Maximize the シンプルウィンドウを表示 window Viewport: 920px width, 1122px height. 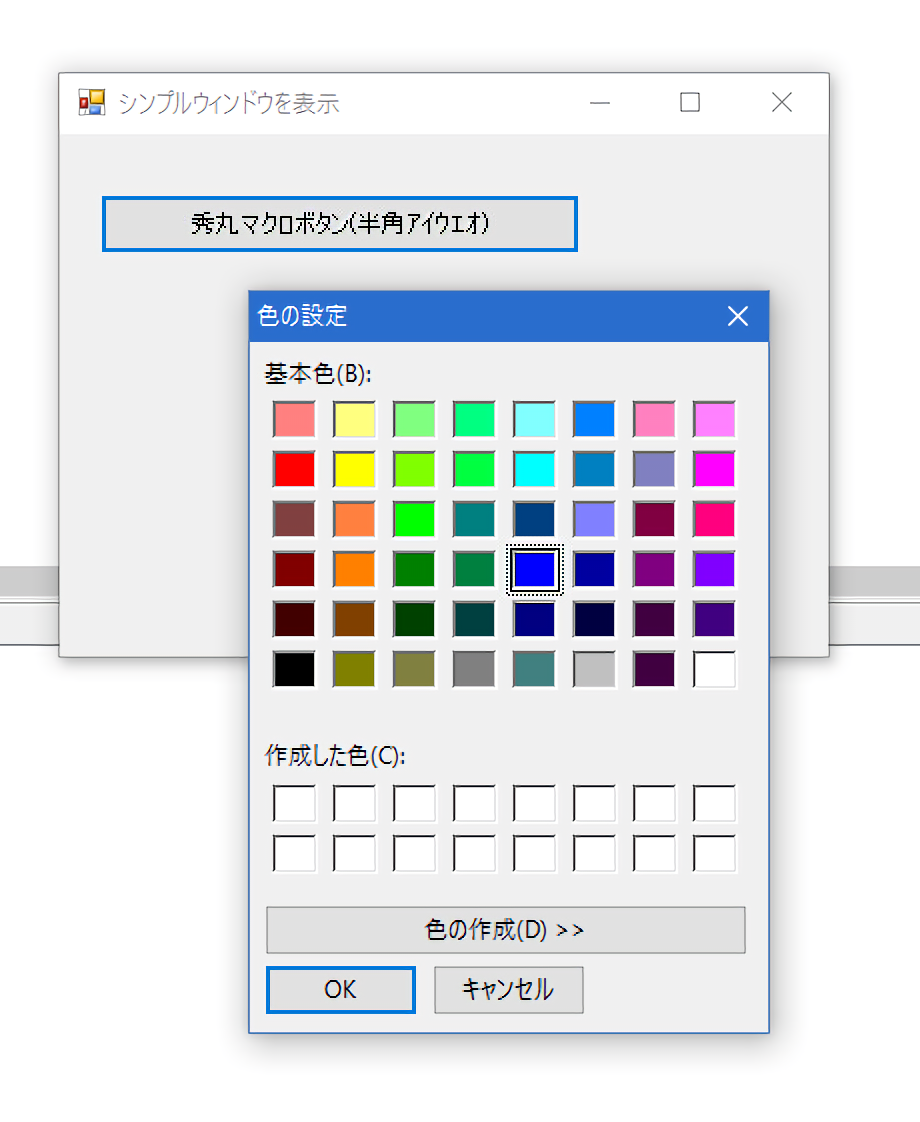690,102
